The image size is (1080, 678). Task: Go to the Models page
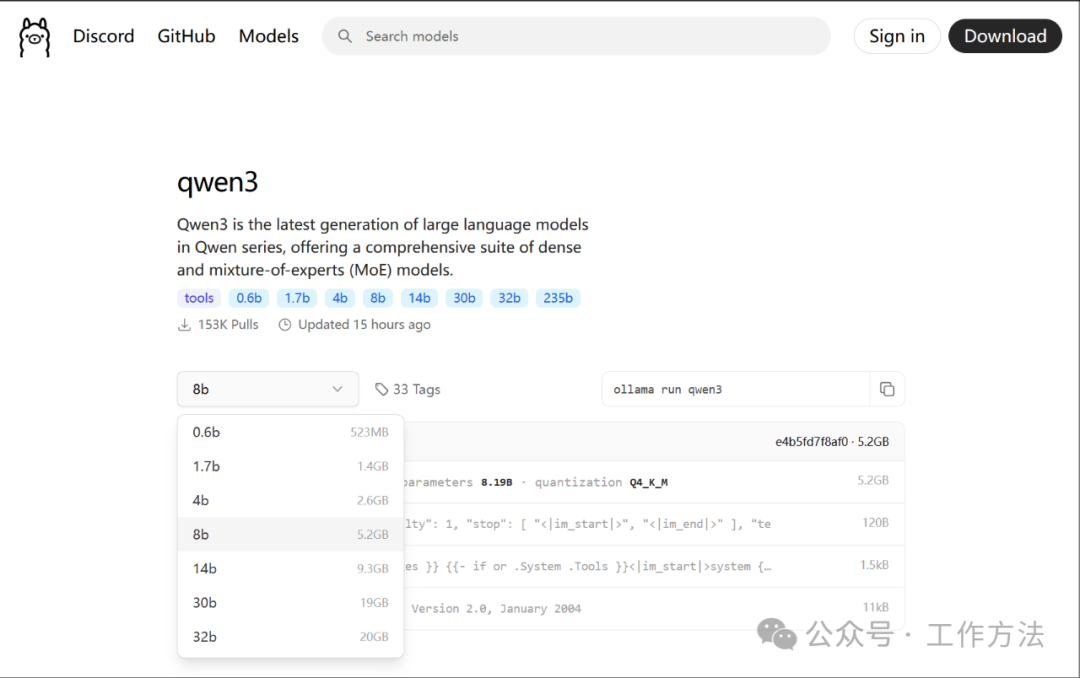pos(269,36)
